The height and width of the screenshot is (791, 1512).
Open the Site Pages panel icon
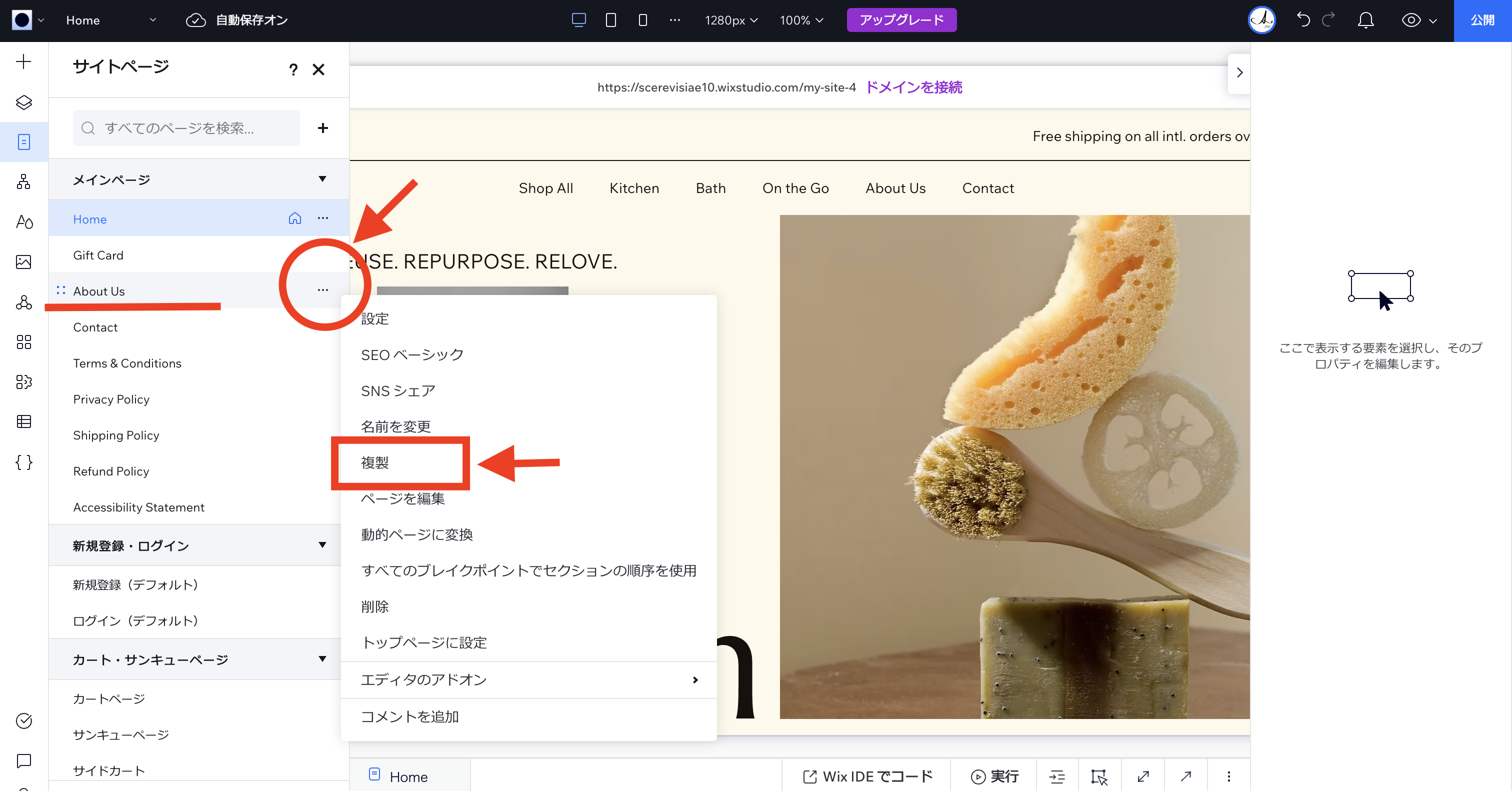pos(23,142)
